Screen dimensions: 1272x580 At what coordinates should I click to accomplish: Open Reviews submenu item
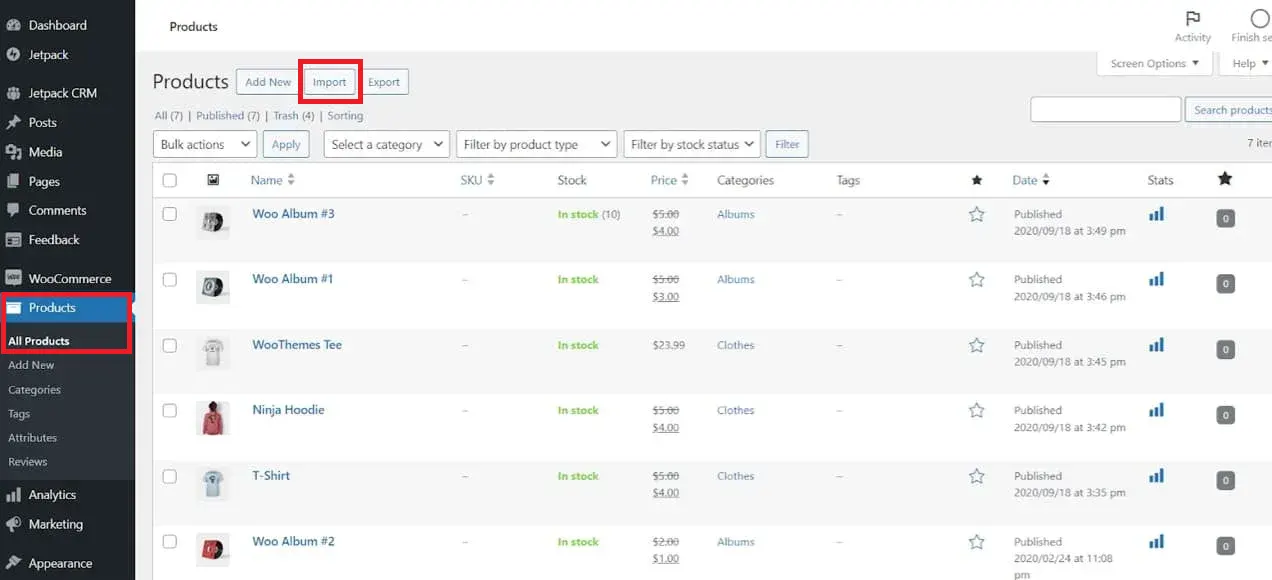(x=27, y=462)
